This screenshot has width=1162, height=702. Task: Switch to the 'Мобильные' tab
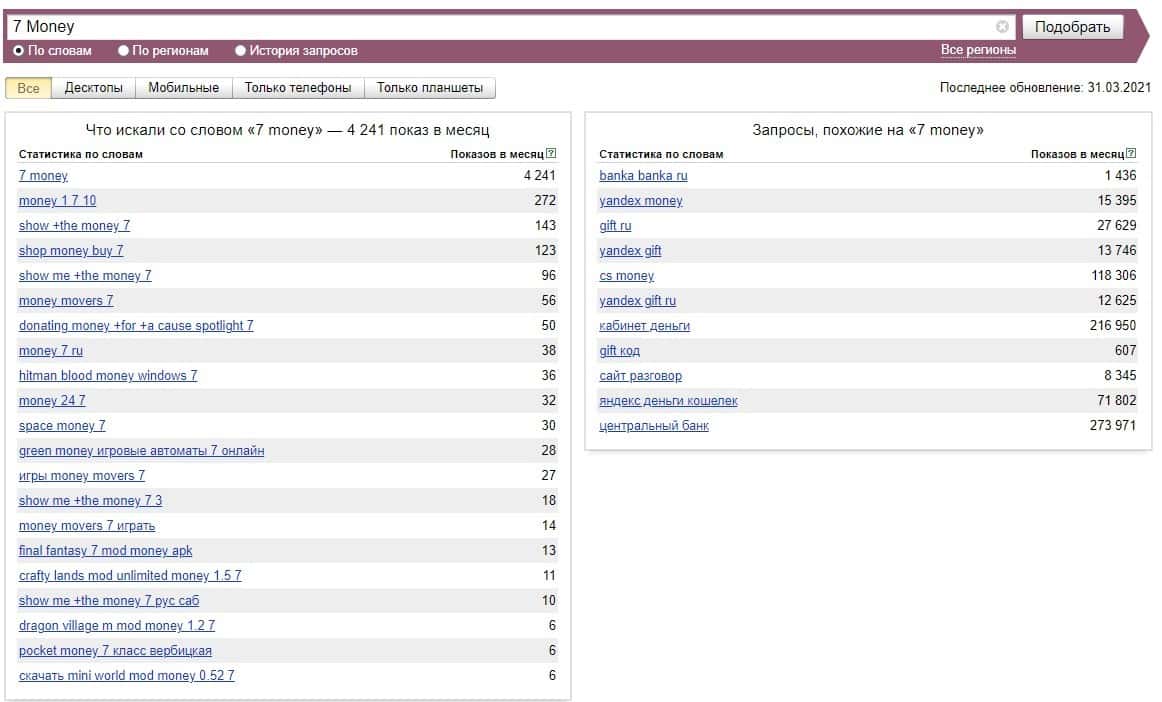[183, 88]
